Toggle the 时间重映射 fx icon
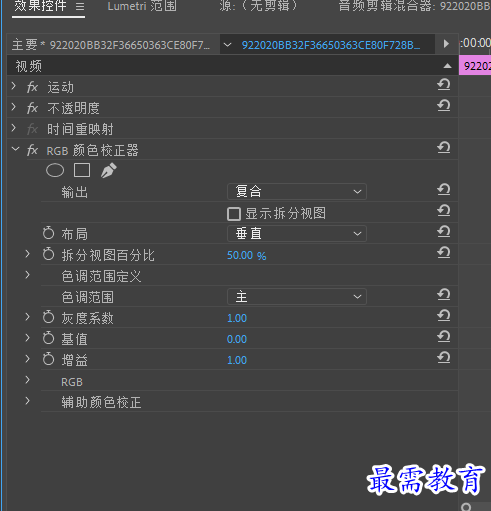Image resolution: width=491 pixels, height=511 pixels. (32, 129)
